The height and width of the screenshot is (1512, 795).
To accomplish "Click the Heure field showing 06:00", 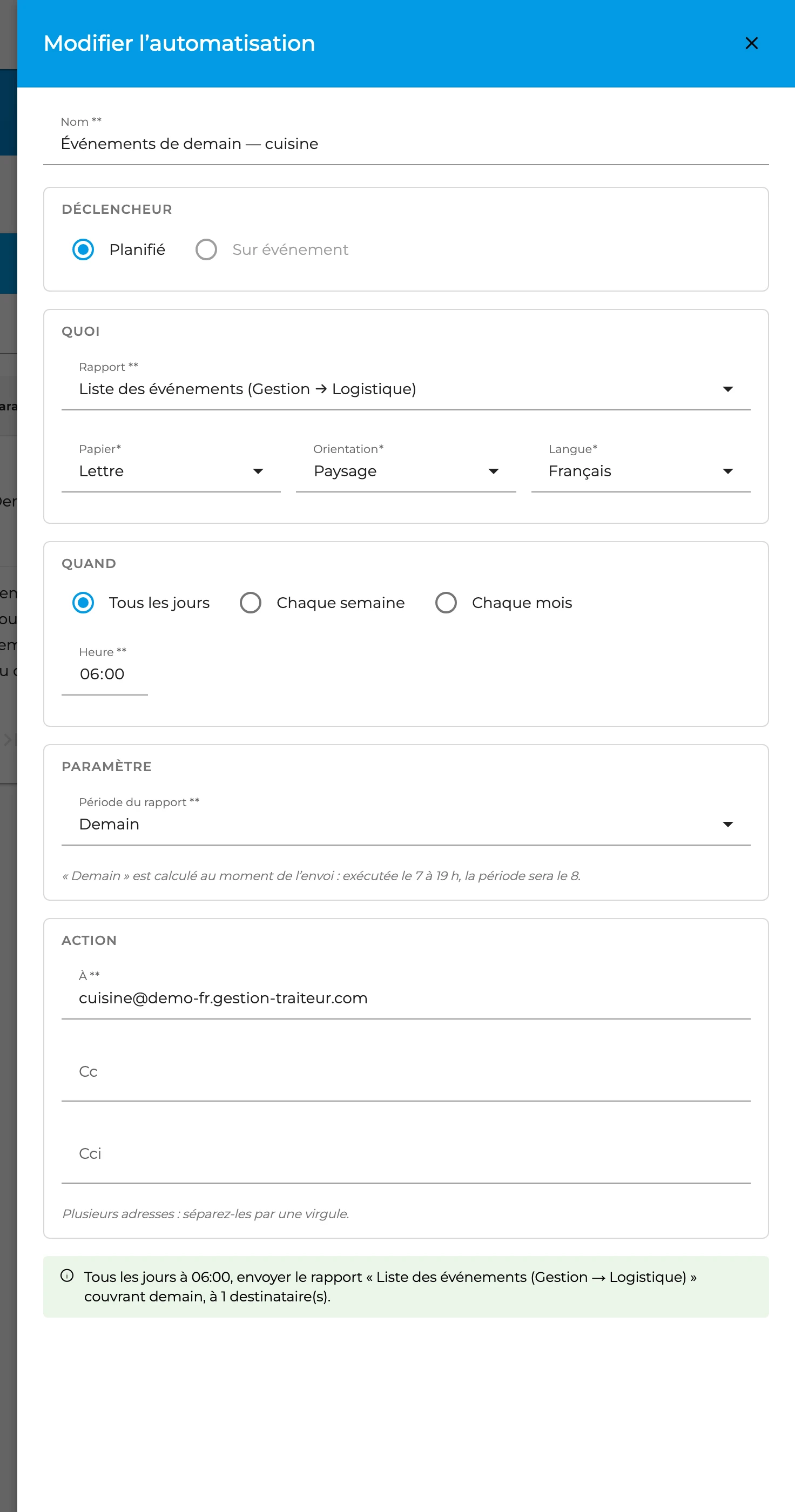I will (x=105, y=668).
